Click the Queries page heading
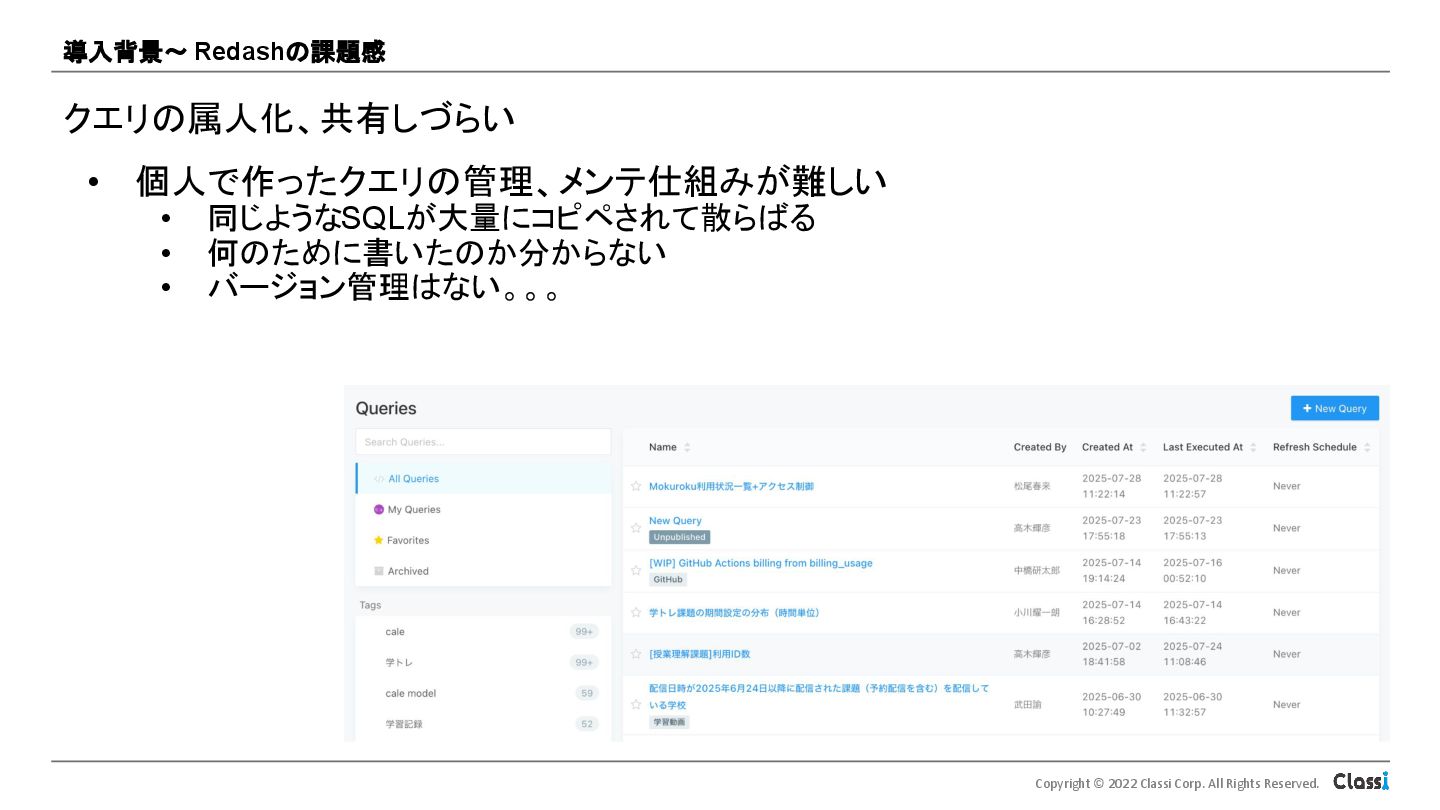 (386, 408)
